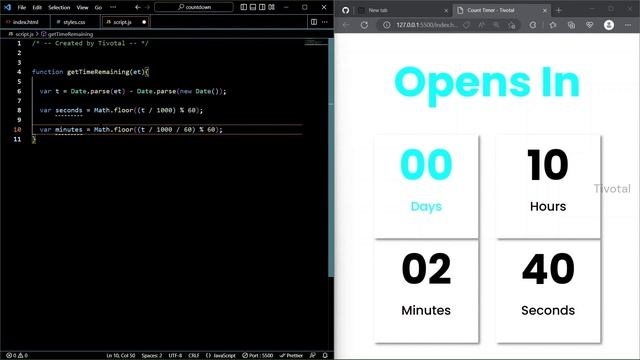Image resolution: width=640 pixels, height=360 pixels.
Task: Open the browser Settings and more menu
Action: (628, 25)
